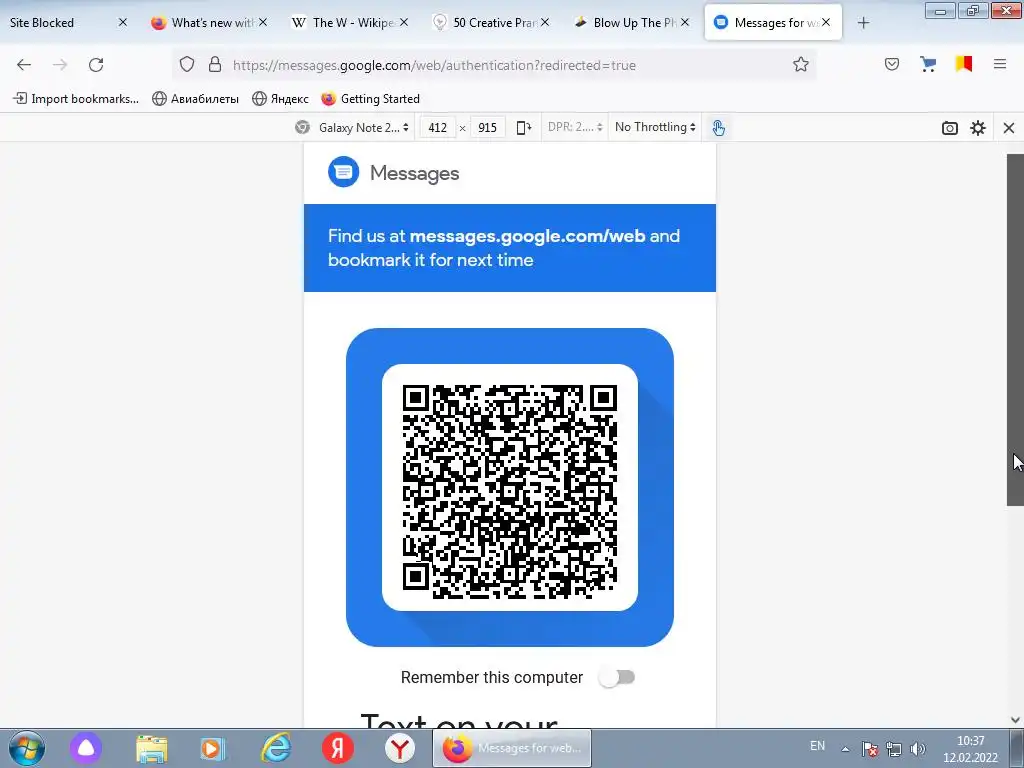Open the purple Alice assistant taskbar icon
This screenshot has width=1024, height=768.
tap(86, 748)
